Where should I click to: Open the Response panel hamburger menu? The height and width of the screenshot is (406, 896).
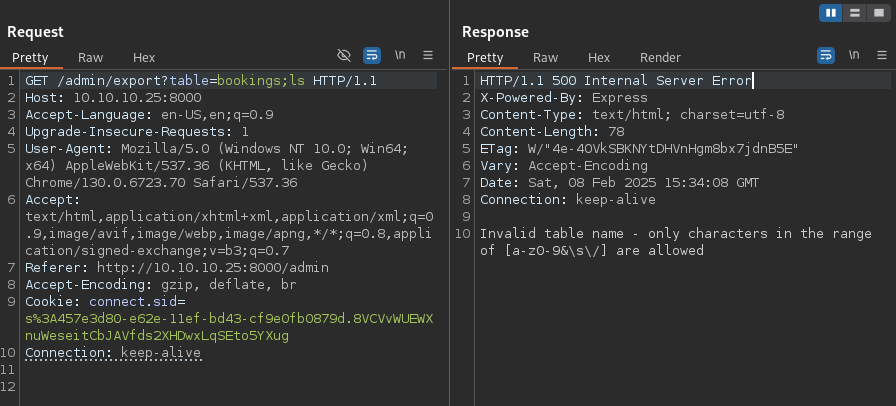882,56
